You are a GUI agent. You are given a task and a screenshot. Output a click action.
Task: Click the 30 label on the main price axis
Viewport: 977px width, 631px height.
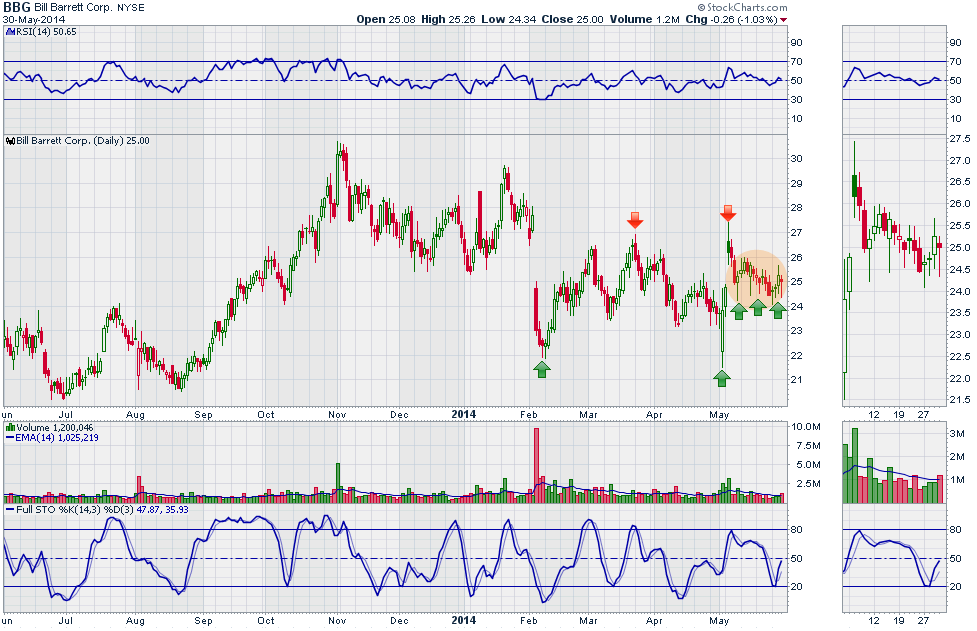(796, 158)
